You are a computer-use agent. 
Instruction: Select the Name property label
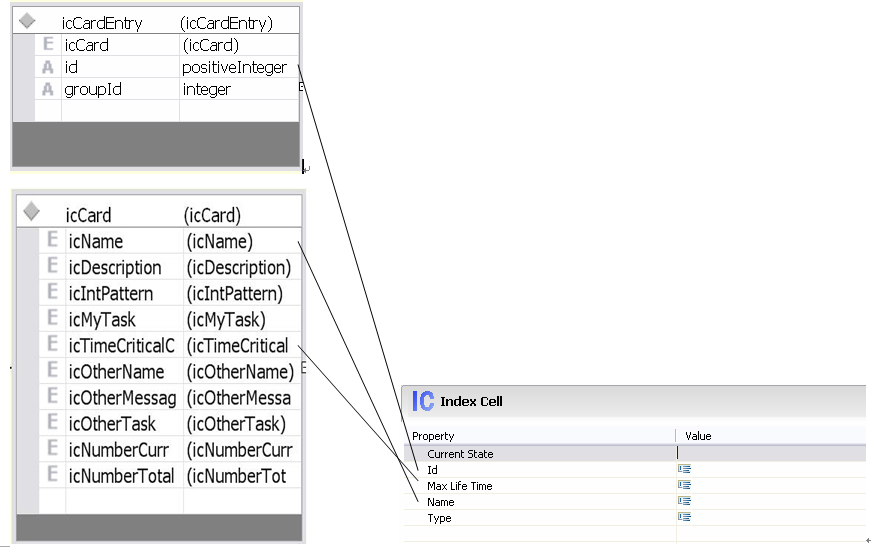pos(440,502)
